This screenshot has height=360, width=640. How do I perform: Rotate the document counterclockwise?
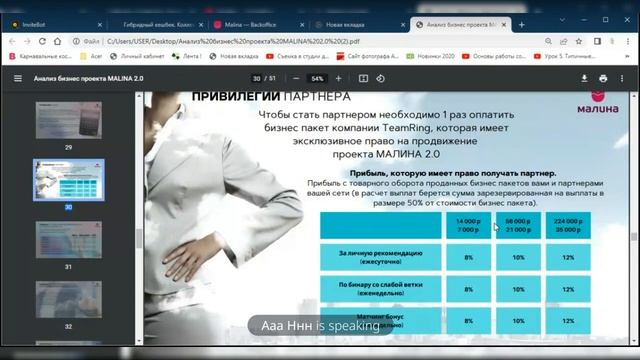380,78
